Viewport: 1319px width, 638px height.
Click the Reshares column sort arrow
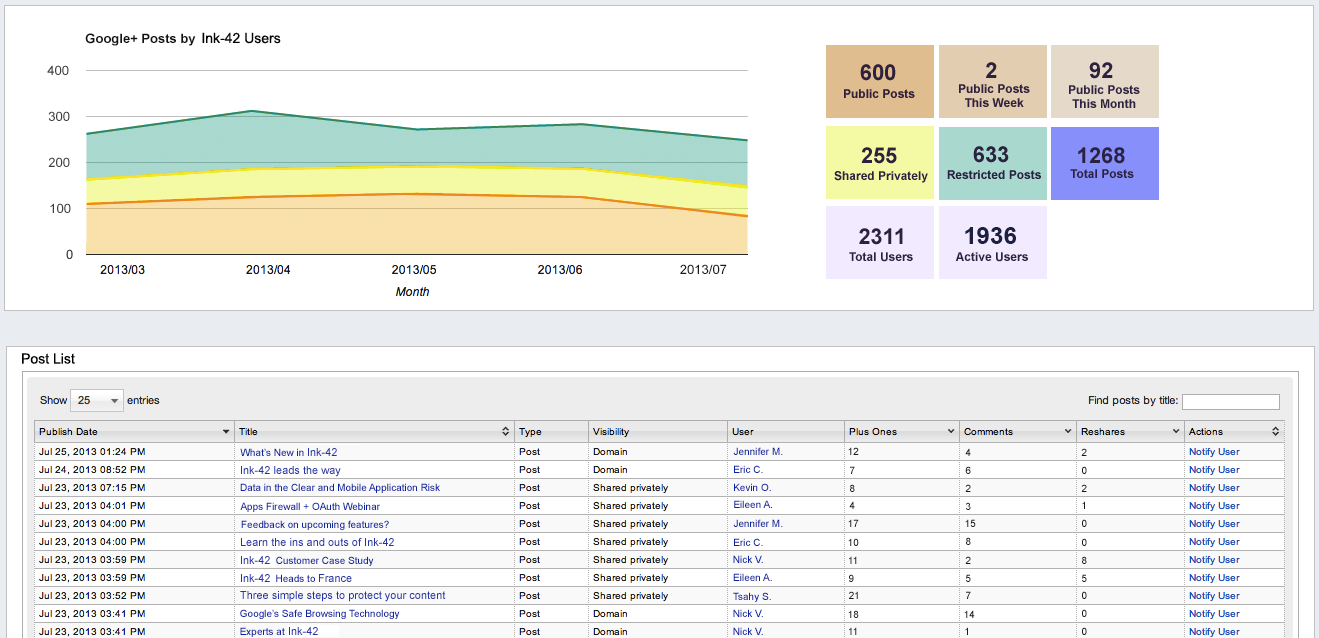coord(1175,432)
